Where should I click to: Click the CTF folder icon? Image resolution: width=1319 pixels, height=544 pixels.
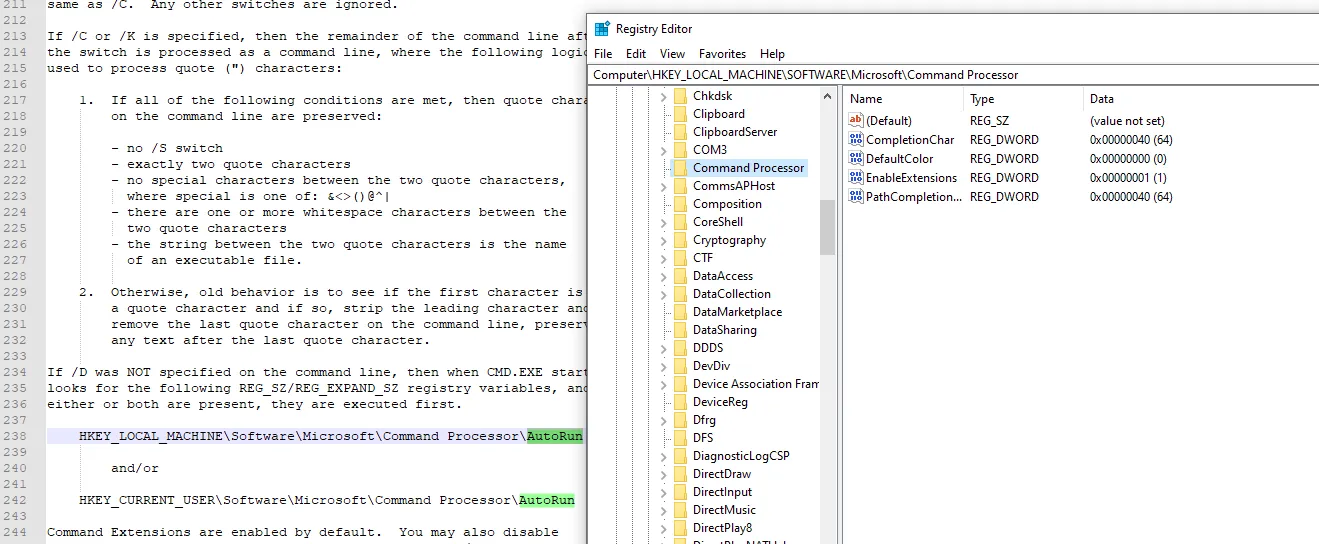(680, 258)
